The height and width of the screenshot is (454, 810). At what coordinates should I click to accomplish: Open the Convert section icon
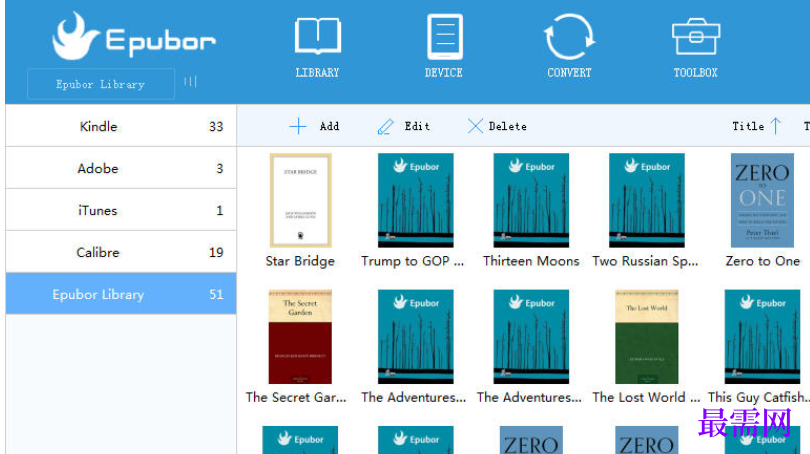[x=569, y=37]
